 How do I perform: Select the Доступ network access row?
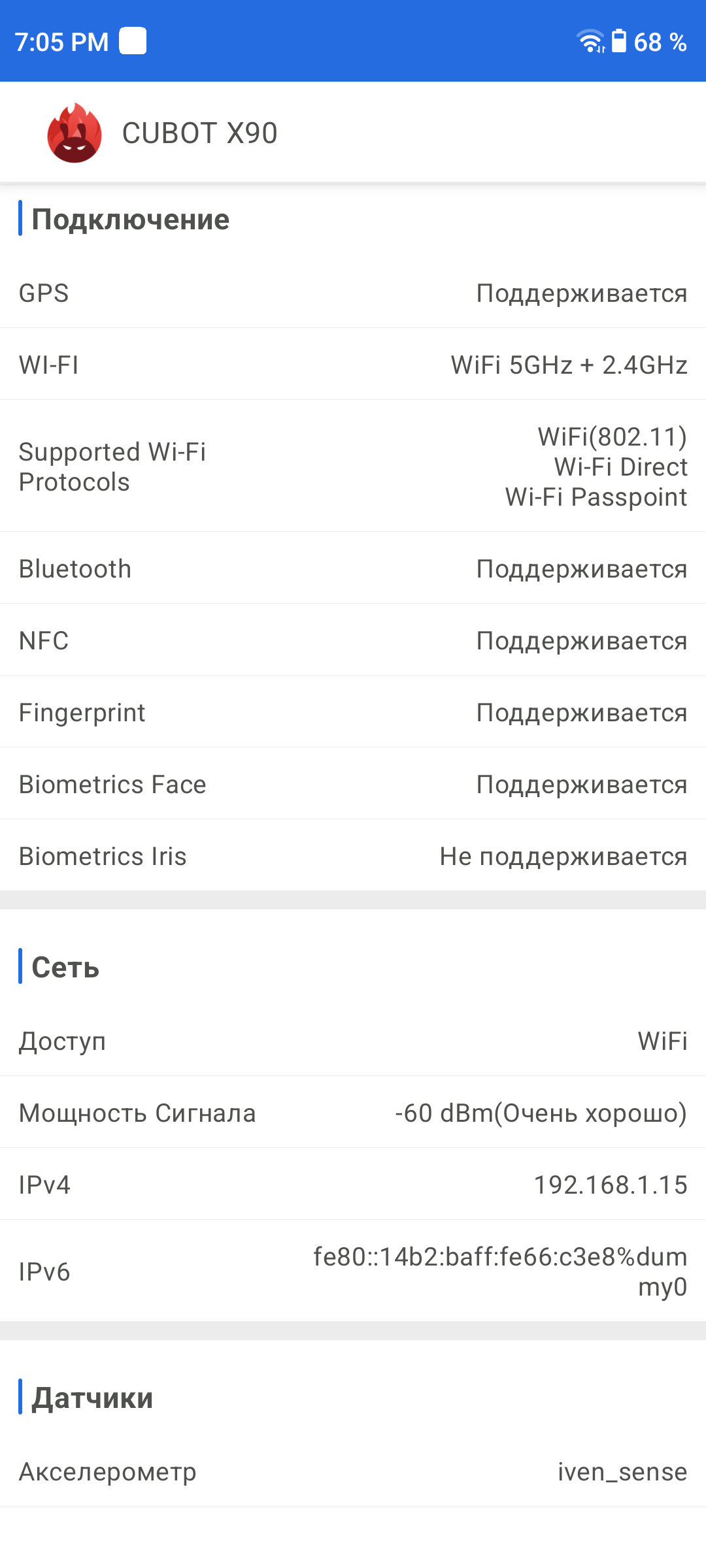click(x=353, y=1041)
